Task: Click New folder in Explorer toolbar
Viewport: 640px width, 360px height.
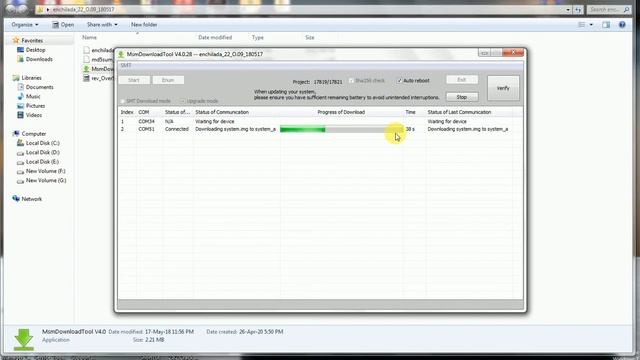Action: click(144, 24)
